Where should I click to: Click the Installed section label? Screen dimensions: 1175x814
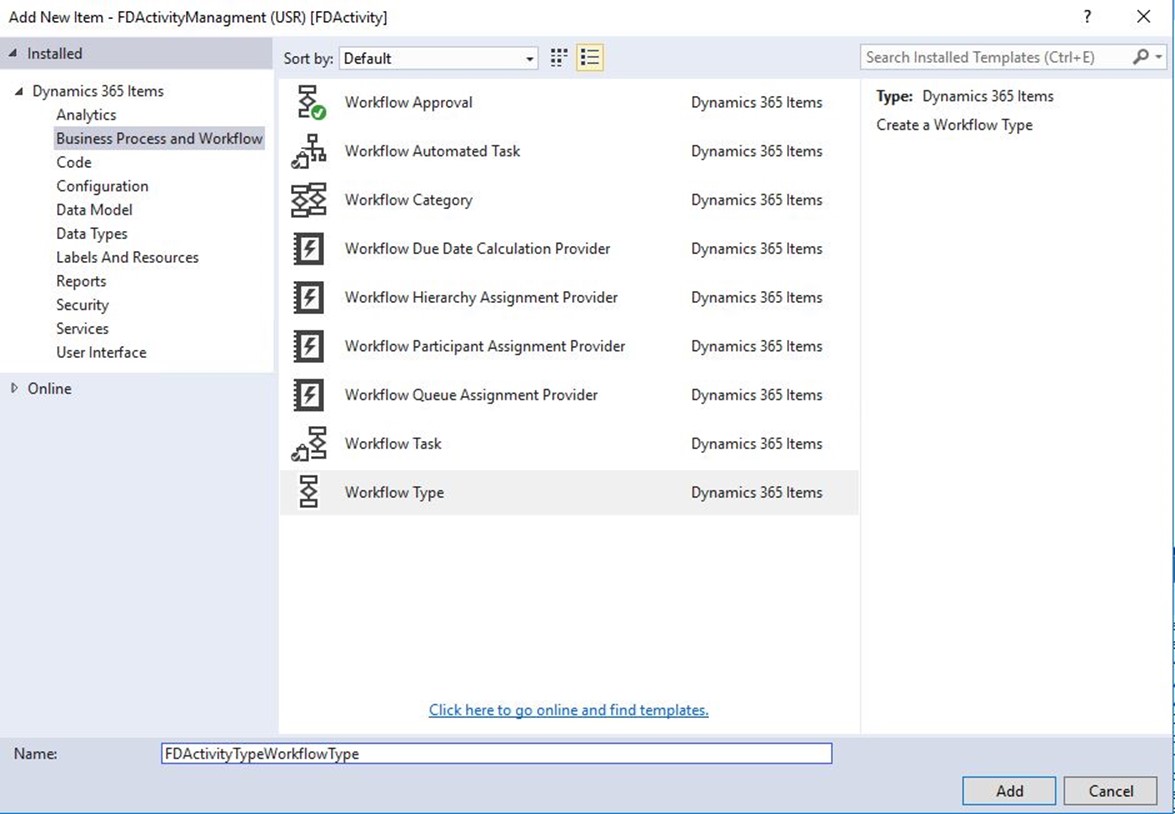(55, 53)
